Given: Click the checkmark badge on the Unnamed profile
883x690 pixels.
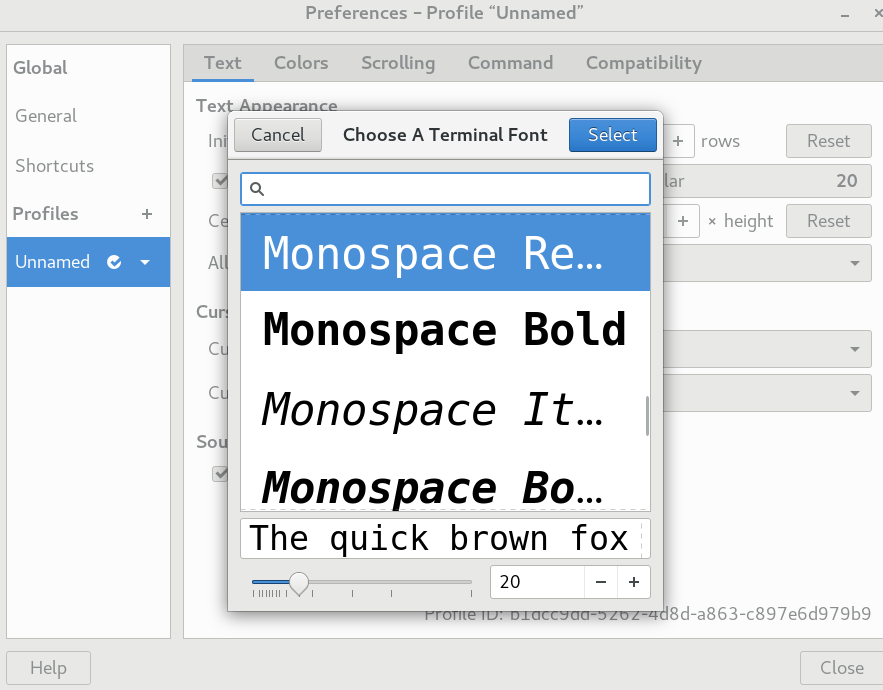Looking at the screenshot, I should coord(113,261).
